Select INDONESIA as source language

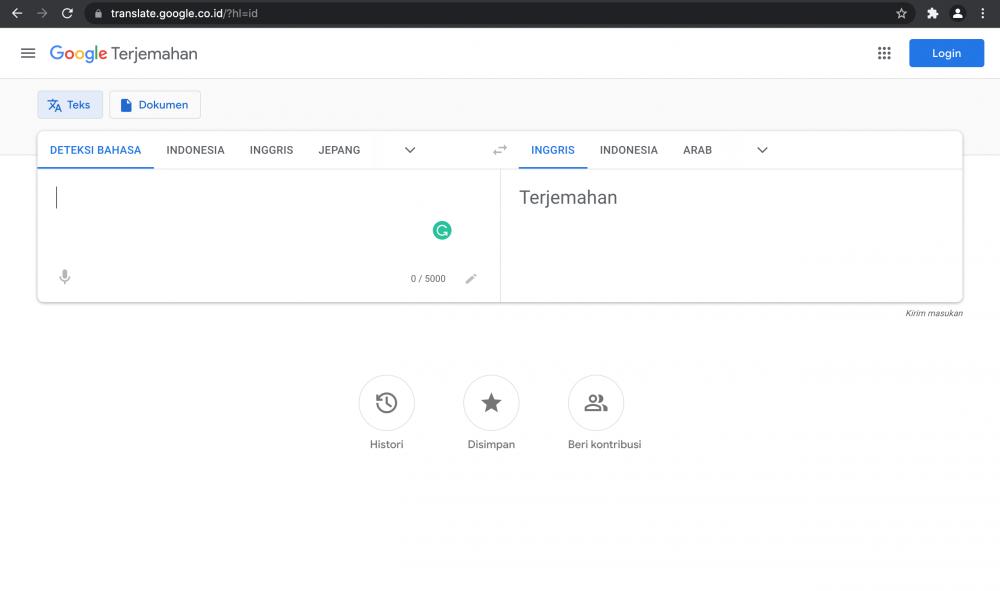[x=195, y=150]
